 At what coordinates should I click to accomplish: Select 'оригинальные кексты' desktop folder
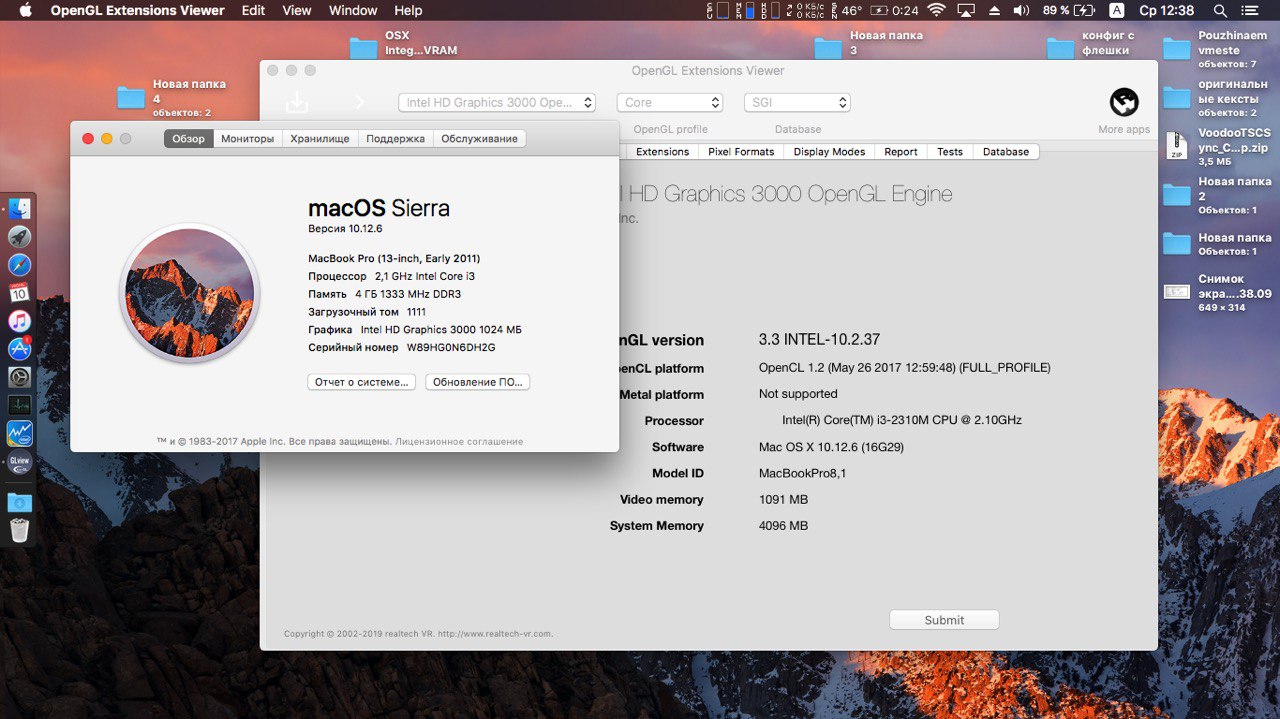(1177, 98)
